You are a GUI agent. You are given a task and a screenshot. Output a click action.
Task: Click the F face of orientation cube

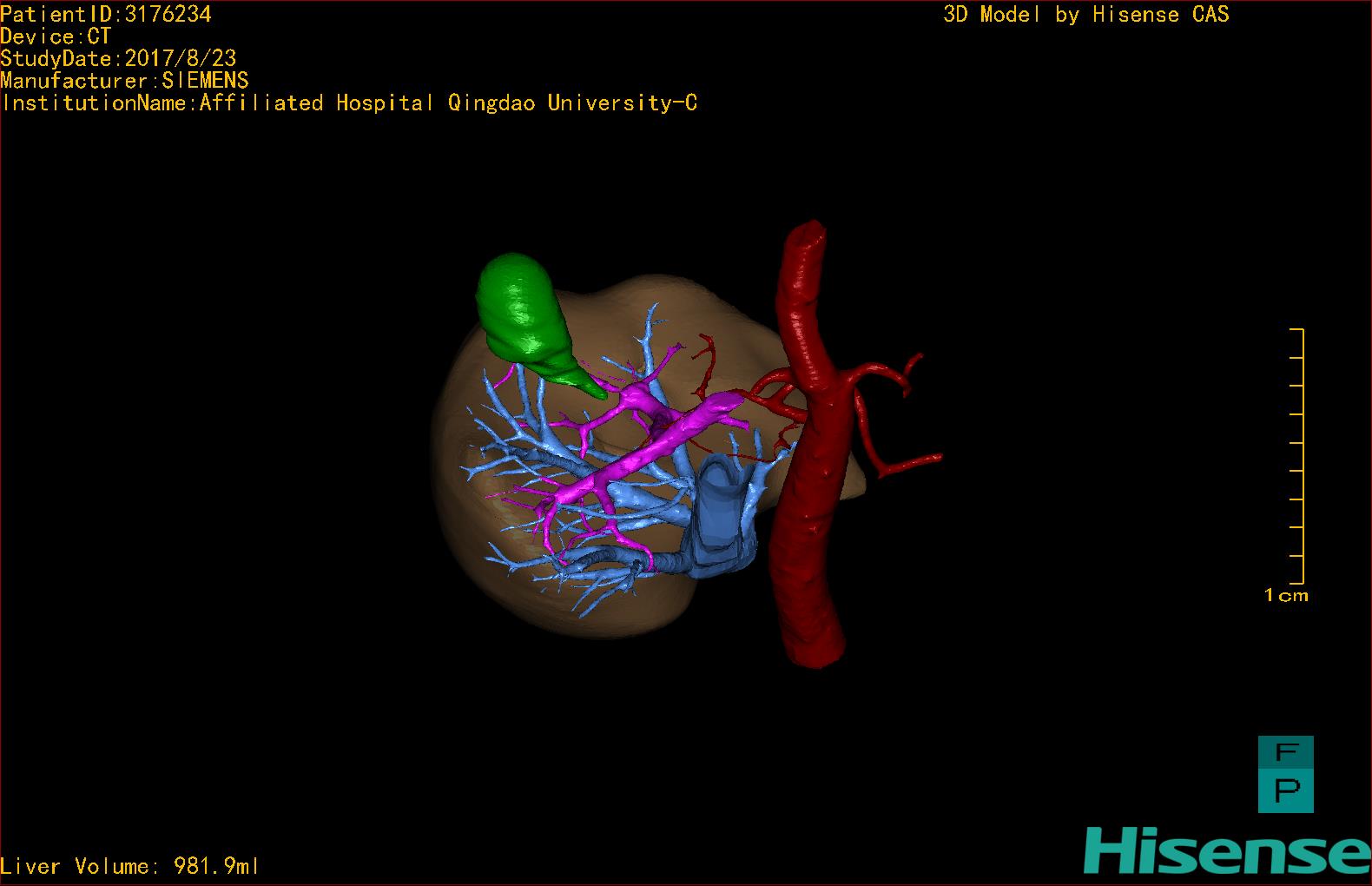click(x=1286, y=751)
